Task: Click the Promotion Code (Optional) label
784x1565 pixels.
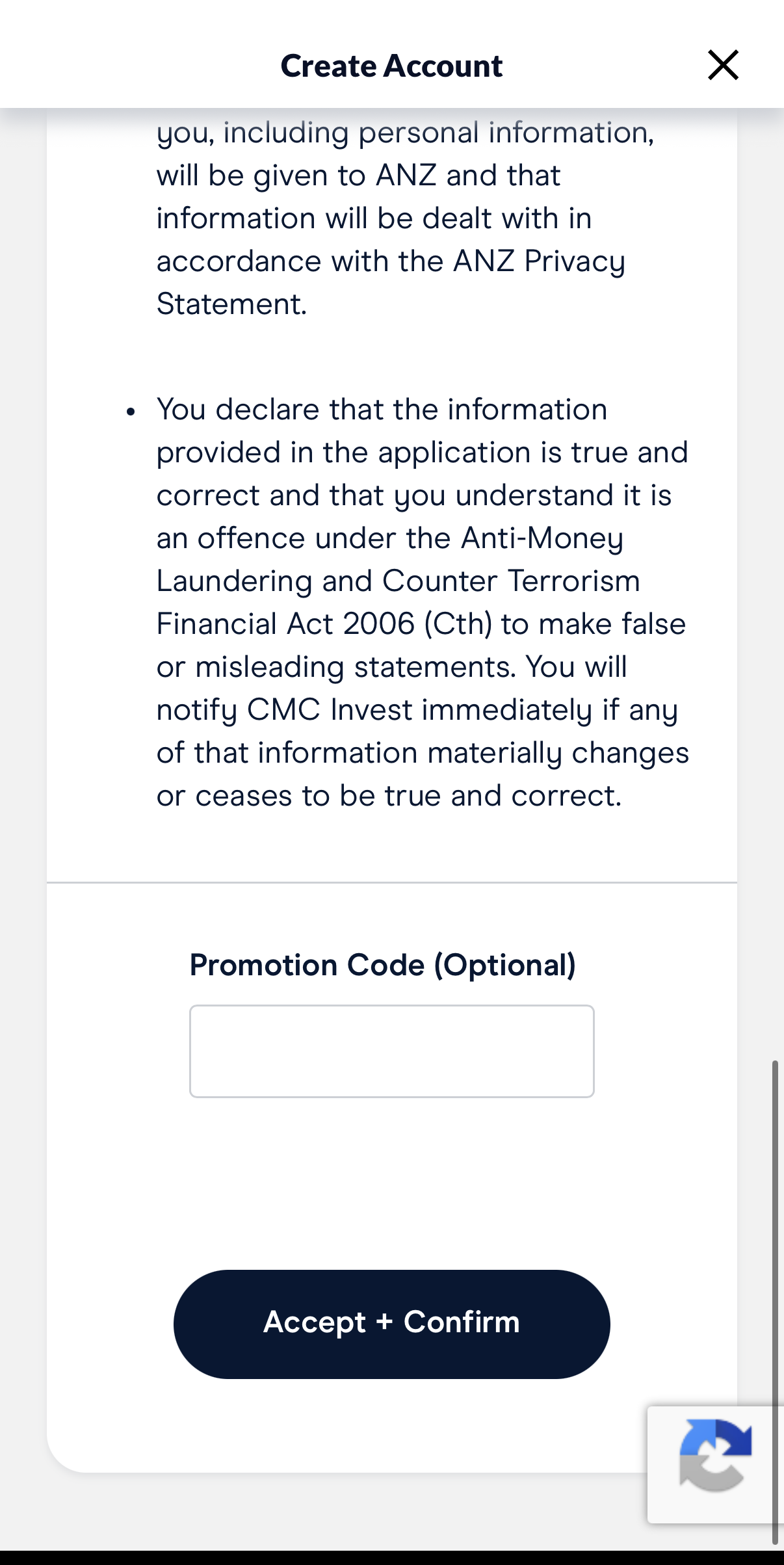Action: pyautogui.click(x=382, y=964)
